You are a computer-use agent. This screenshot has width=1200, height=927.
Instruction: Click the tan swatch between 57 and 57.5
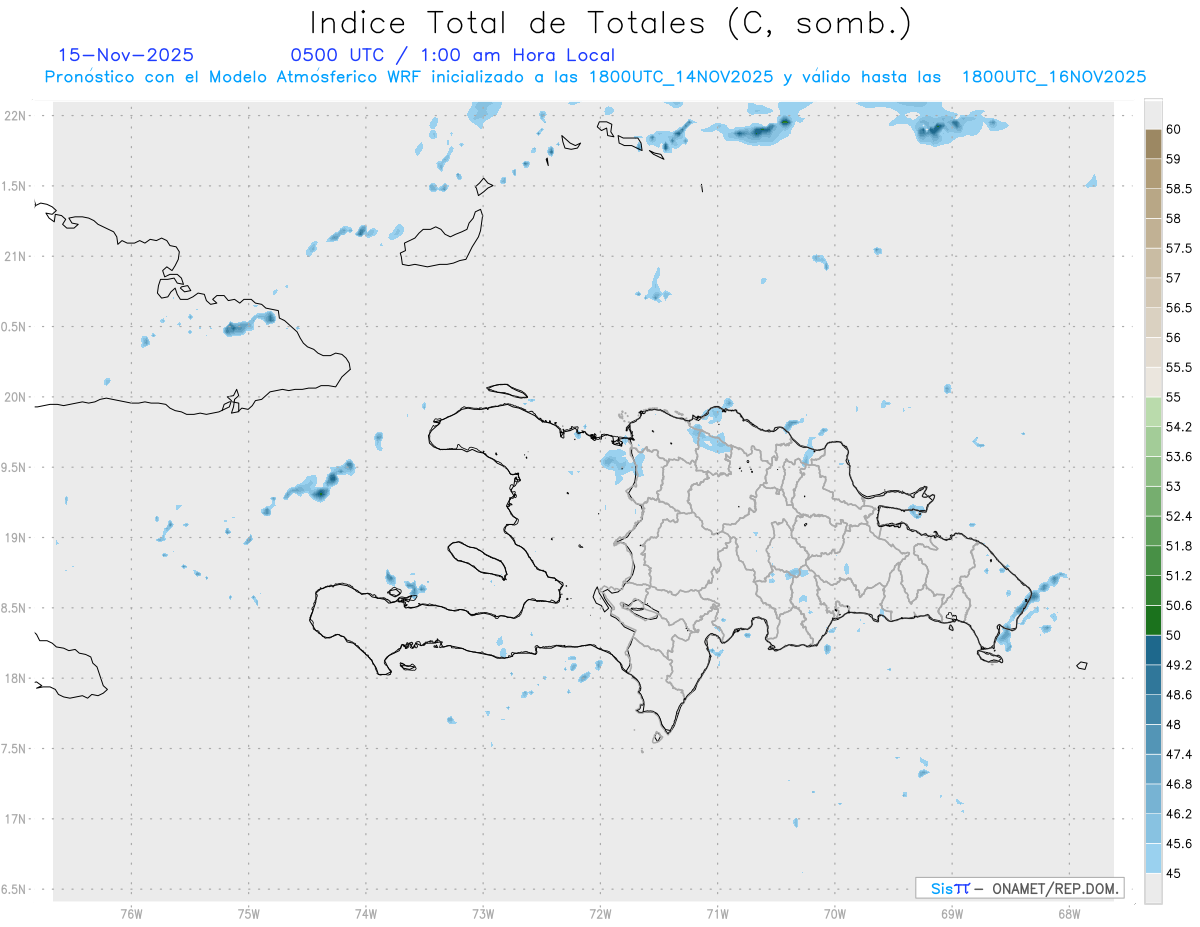[1153, 263]
